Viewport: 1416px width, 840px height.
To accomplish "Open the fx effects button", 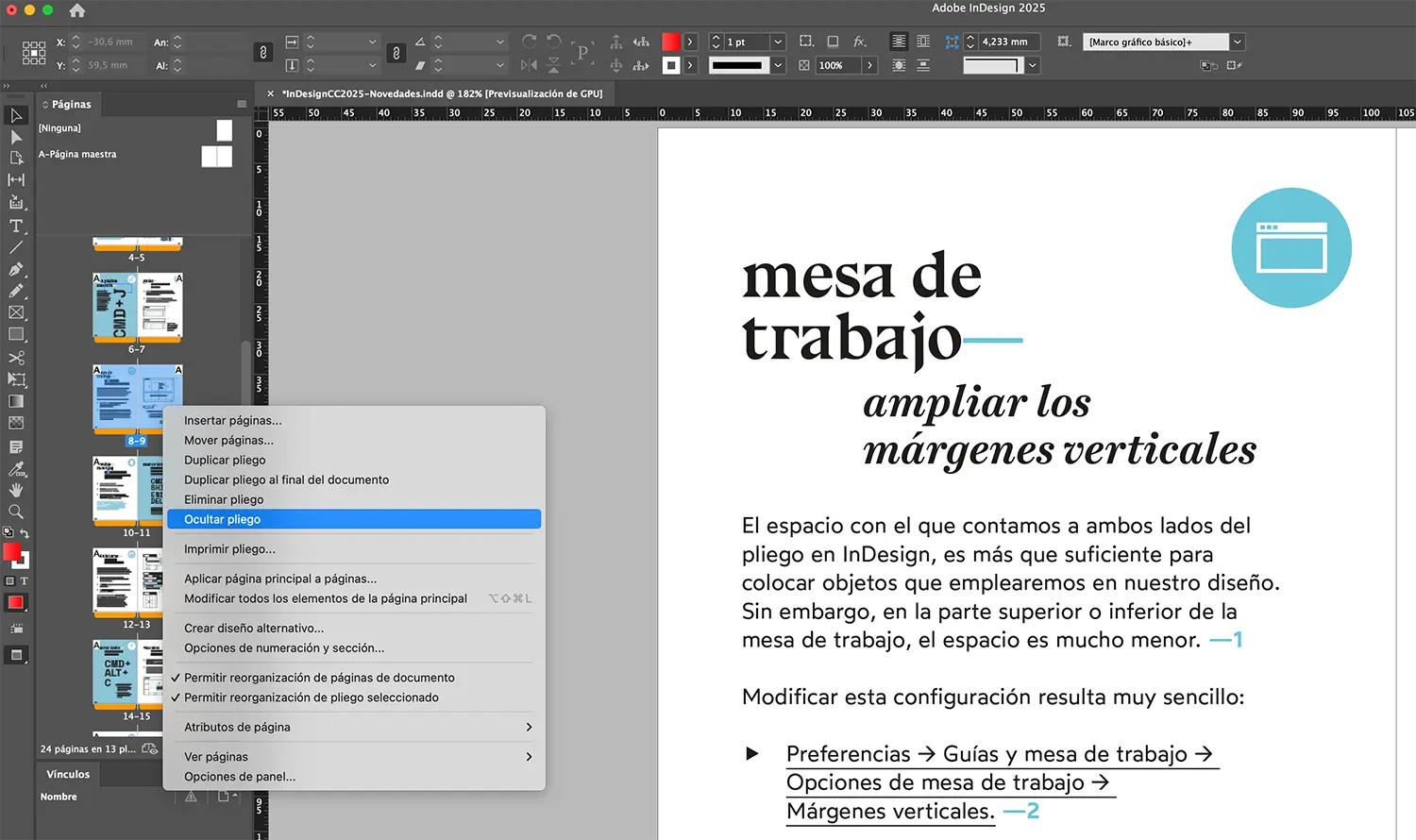I will (x=859, y=42).
